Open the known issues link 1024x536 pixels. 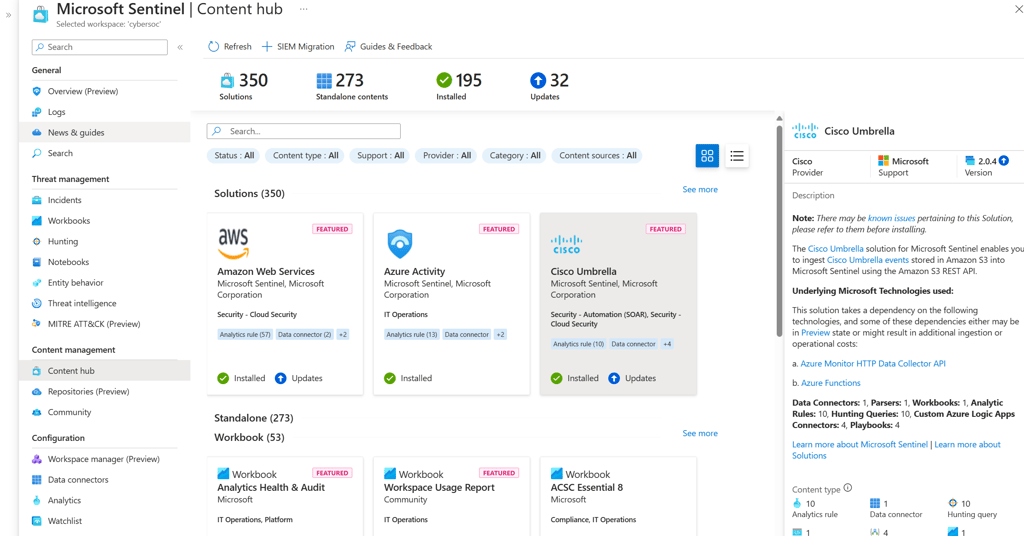pos(891,219)
